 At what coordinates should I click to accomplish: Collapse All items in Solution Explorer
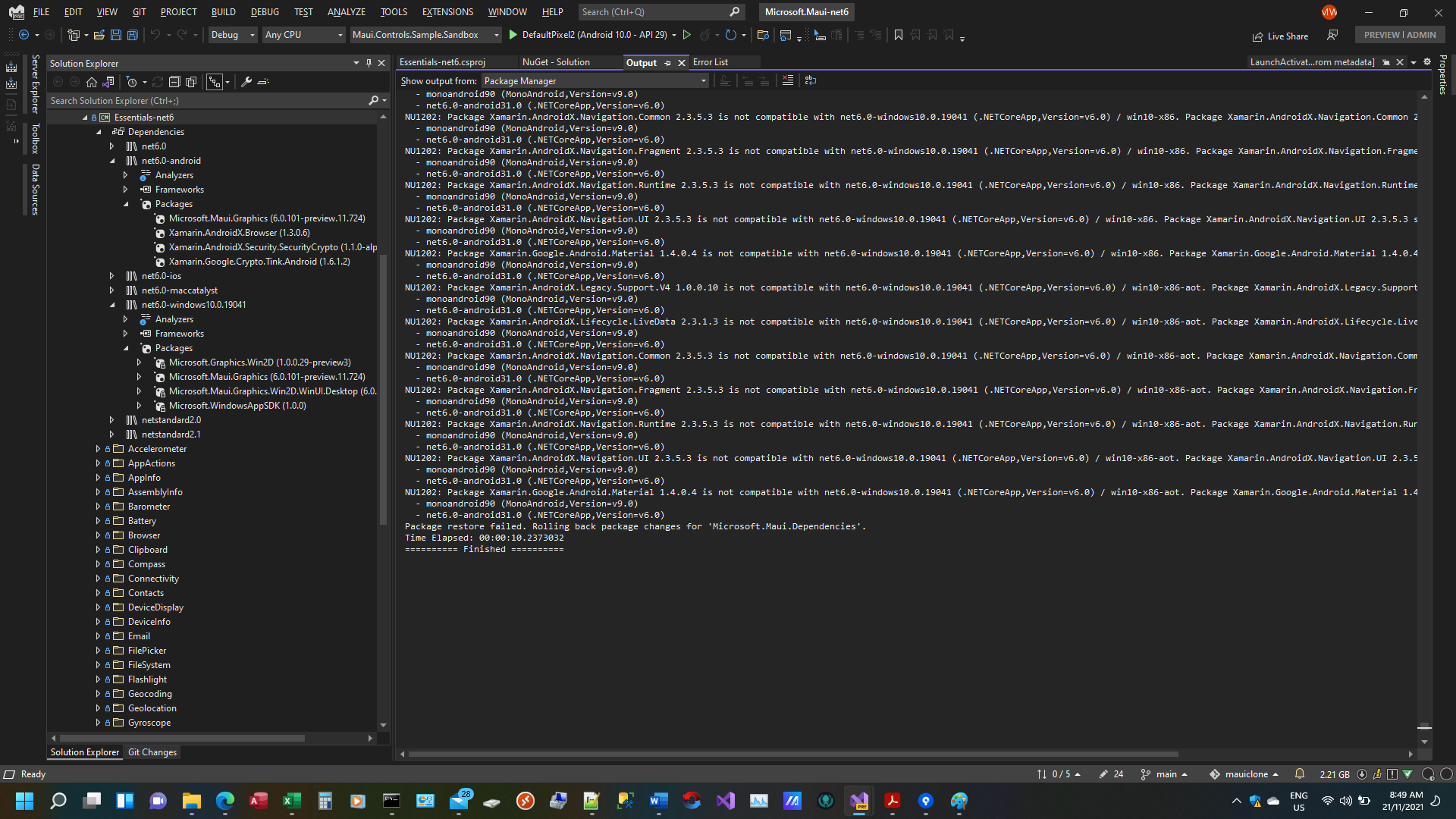(174, 82)
